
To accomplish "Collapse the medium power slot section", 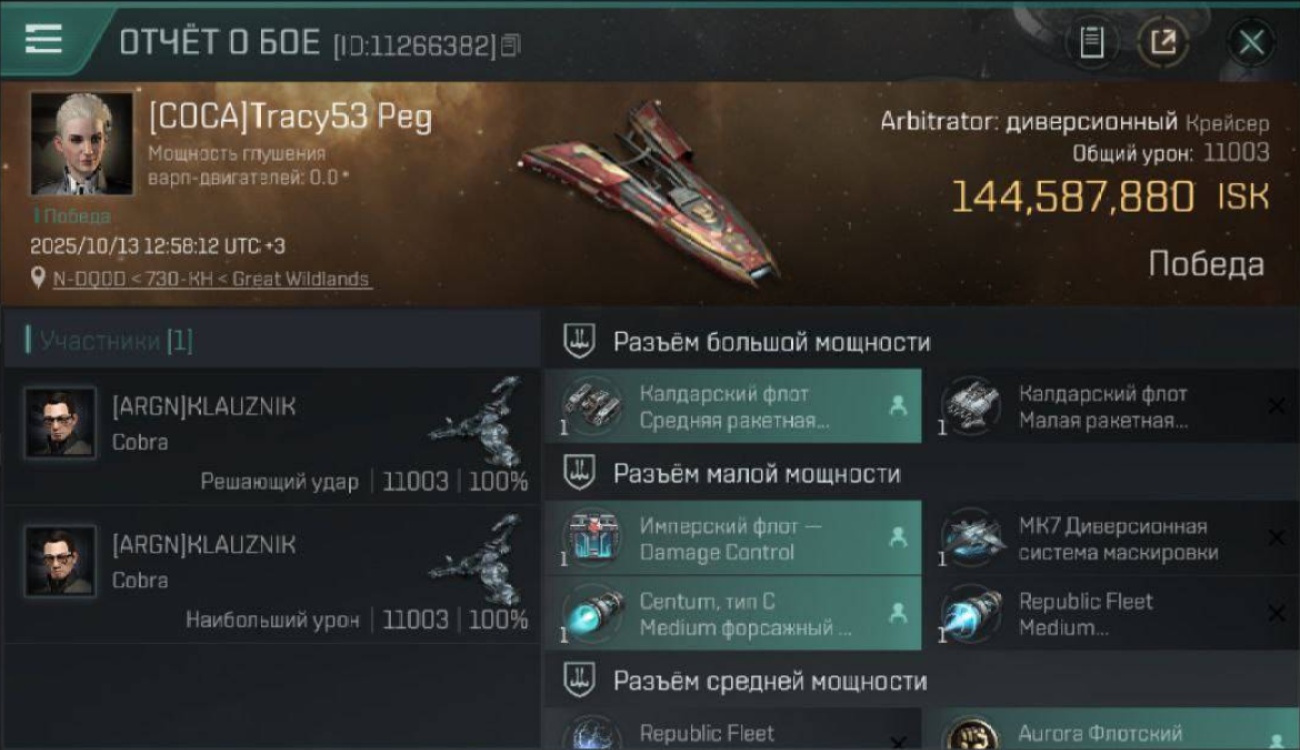I will [921, 681].
